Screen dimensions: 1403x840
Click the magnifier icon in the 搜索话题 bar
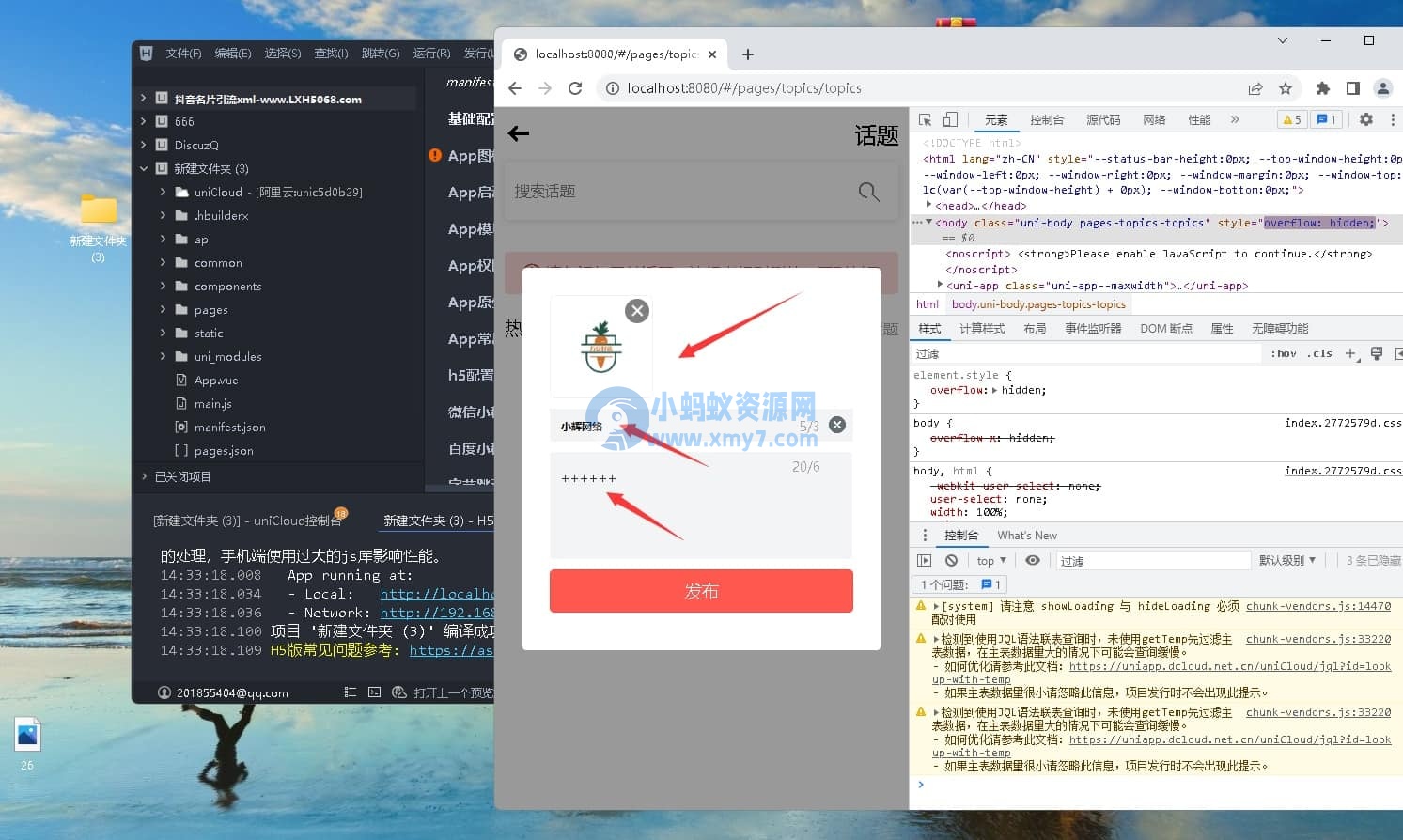(866, 191)
